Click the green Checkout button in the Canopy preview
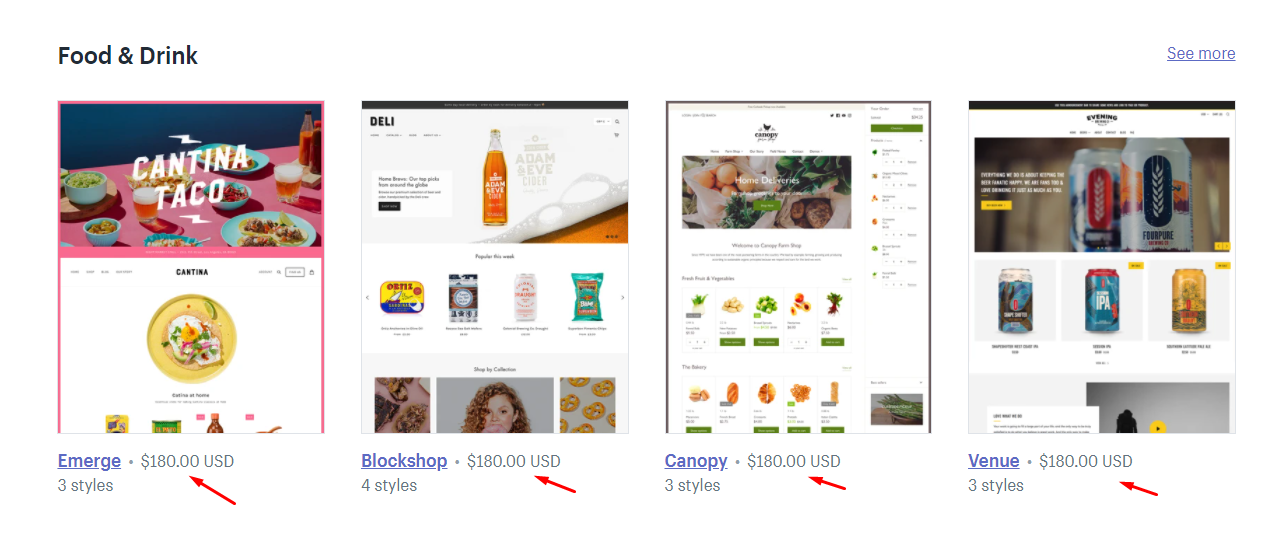Screen dimensions: 1276x545 [x=896, y=128]
